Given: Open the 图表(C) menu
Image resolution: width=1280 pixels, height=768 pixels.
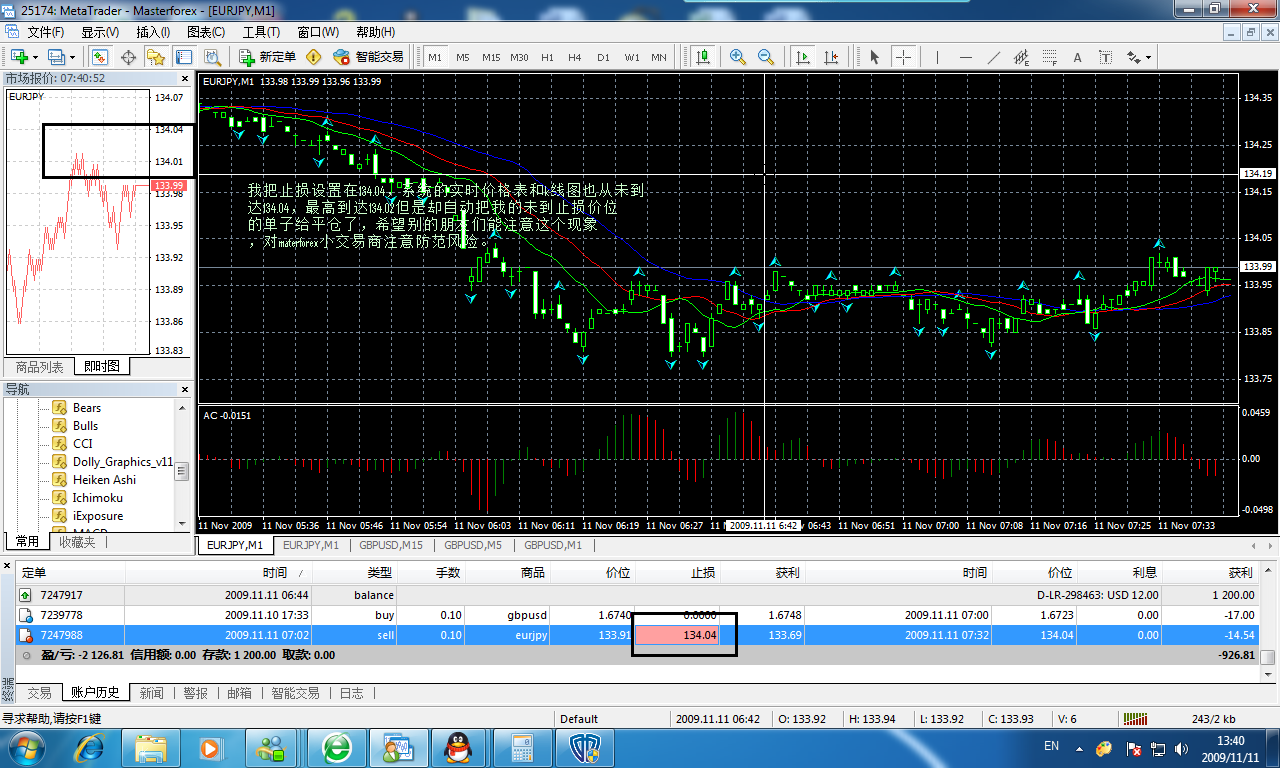Looking at the screenshot, I should pyautogui.click(x=206, y=32).
